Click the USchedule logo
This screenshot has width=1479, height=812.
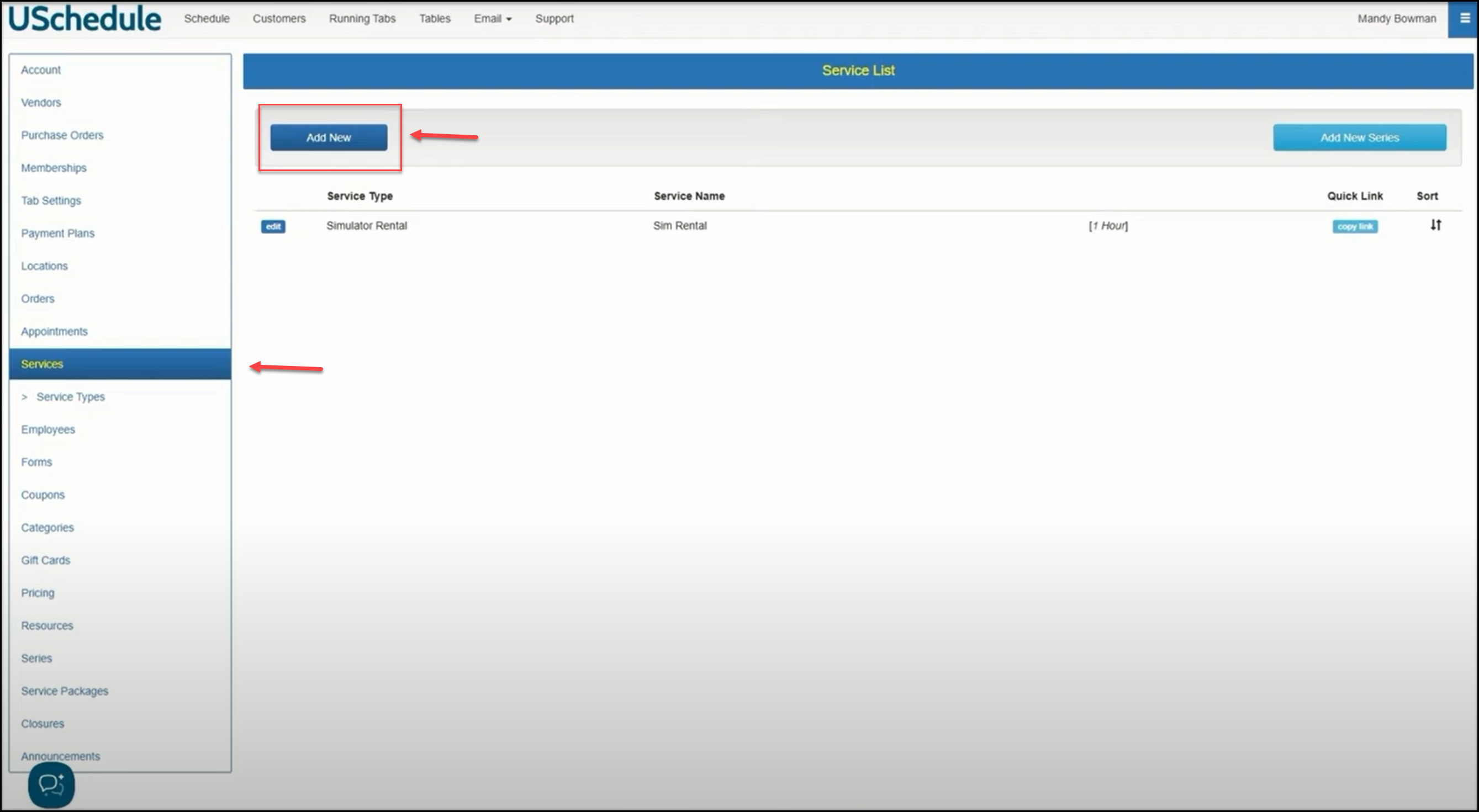click(84, 19)
